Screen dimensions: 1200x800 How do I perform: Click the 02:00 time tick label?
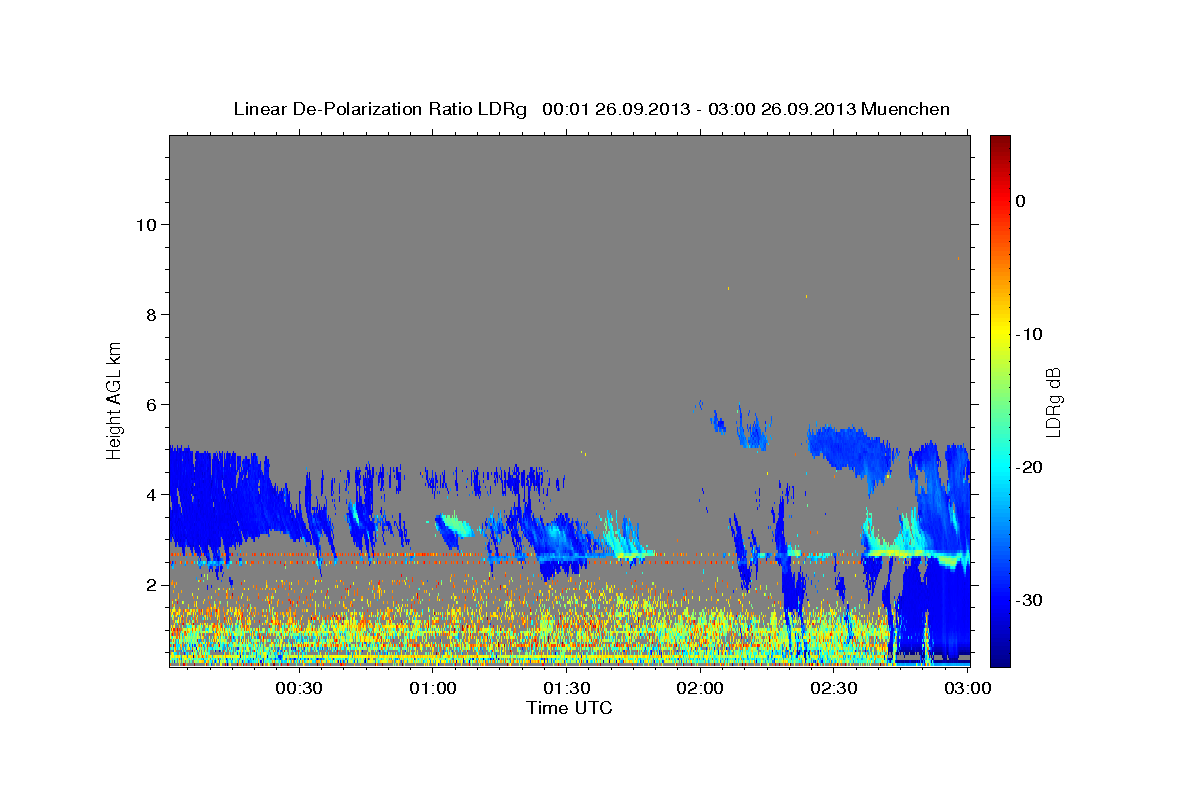[x=700, y=689]
